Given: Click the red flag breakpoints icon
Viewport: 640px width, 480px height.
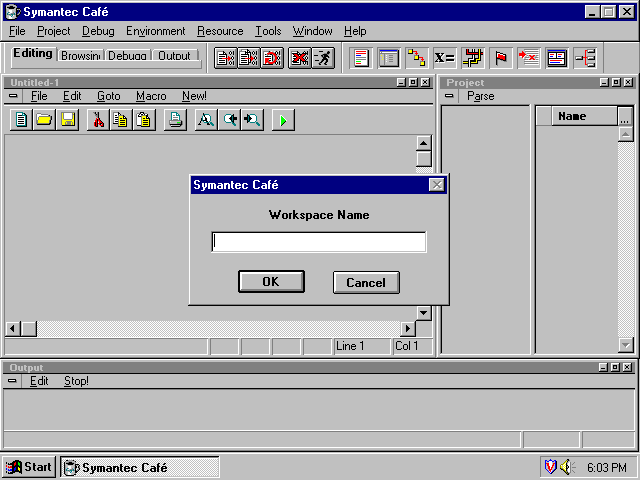Looking at the screenshot, I should click(501, 58).
